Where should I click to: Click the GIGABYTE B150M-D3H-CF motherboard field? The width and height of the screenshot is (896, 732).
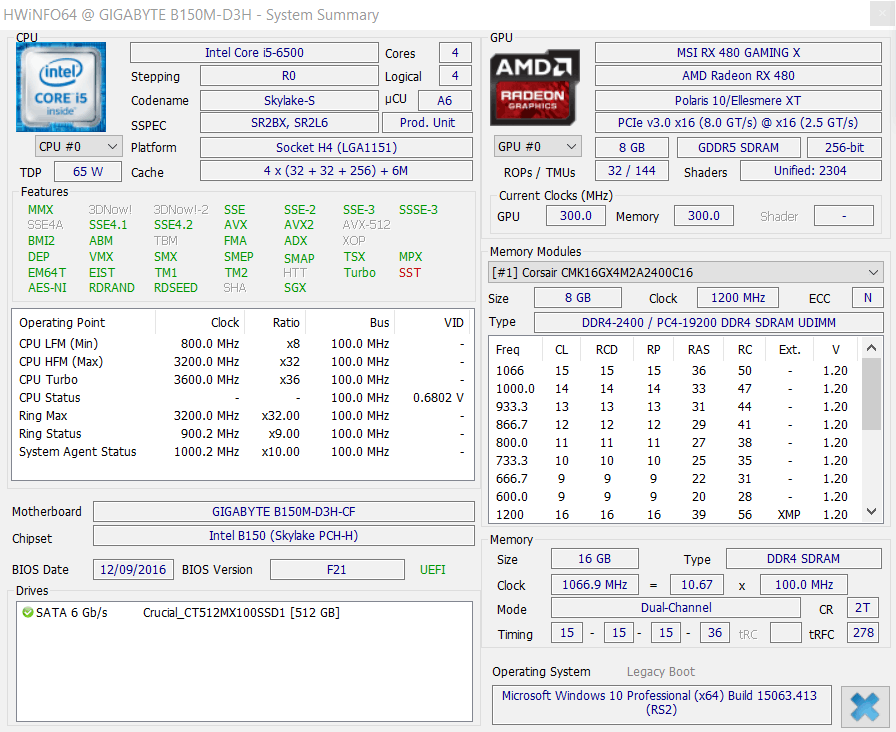(x=283, y=511)
